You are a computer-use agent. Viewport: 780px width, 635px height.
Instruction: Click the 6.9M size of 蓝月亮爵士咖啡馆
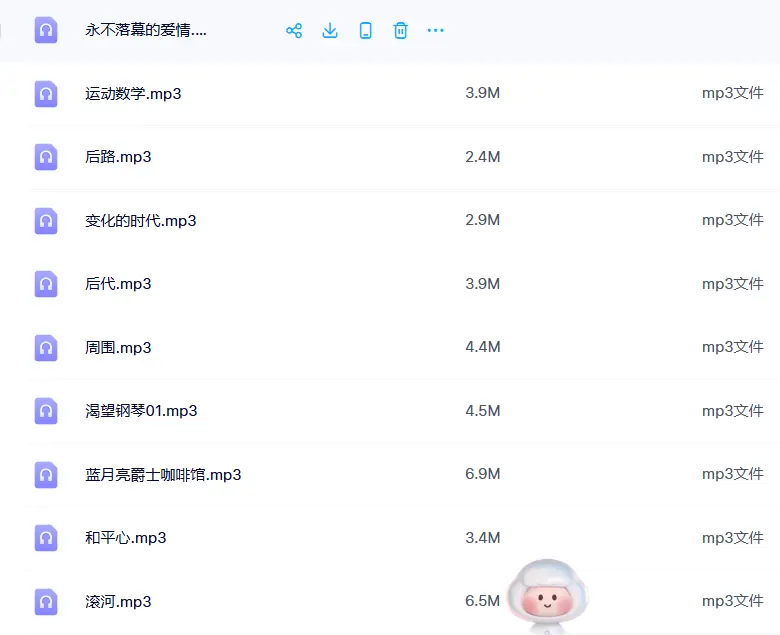(482, 475)
